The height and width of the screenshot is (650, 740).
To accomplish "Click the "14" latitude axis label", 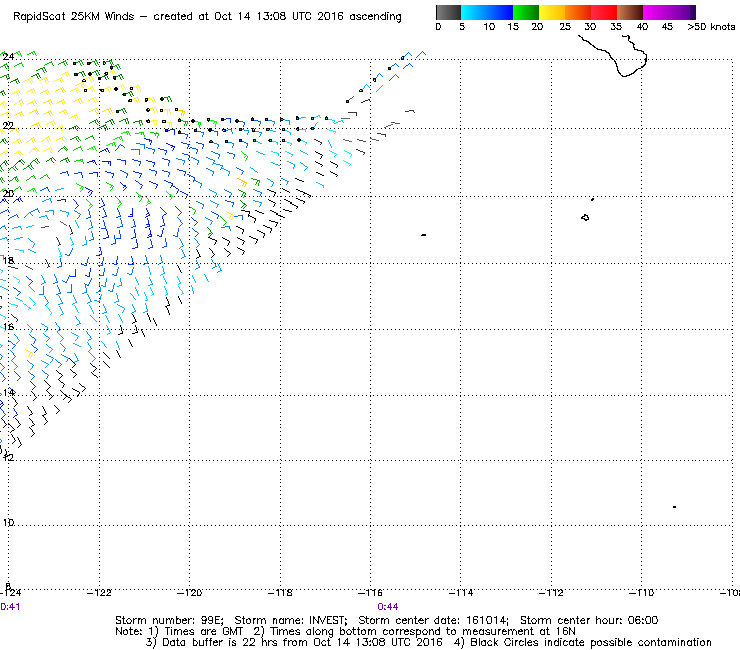I will point(8,393).
